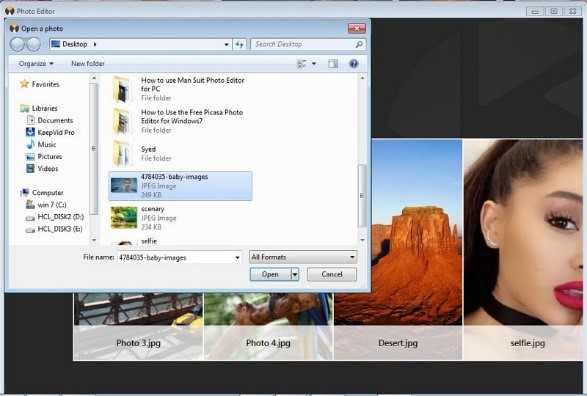Click the Cancel button
Screen dimensions: 587x396
(x=332, y=274)
